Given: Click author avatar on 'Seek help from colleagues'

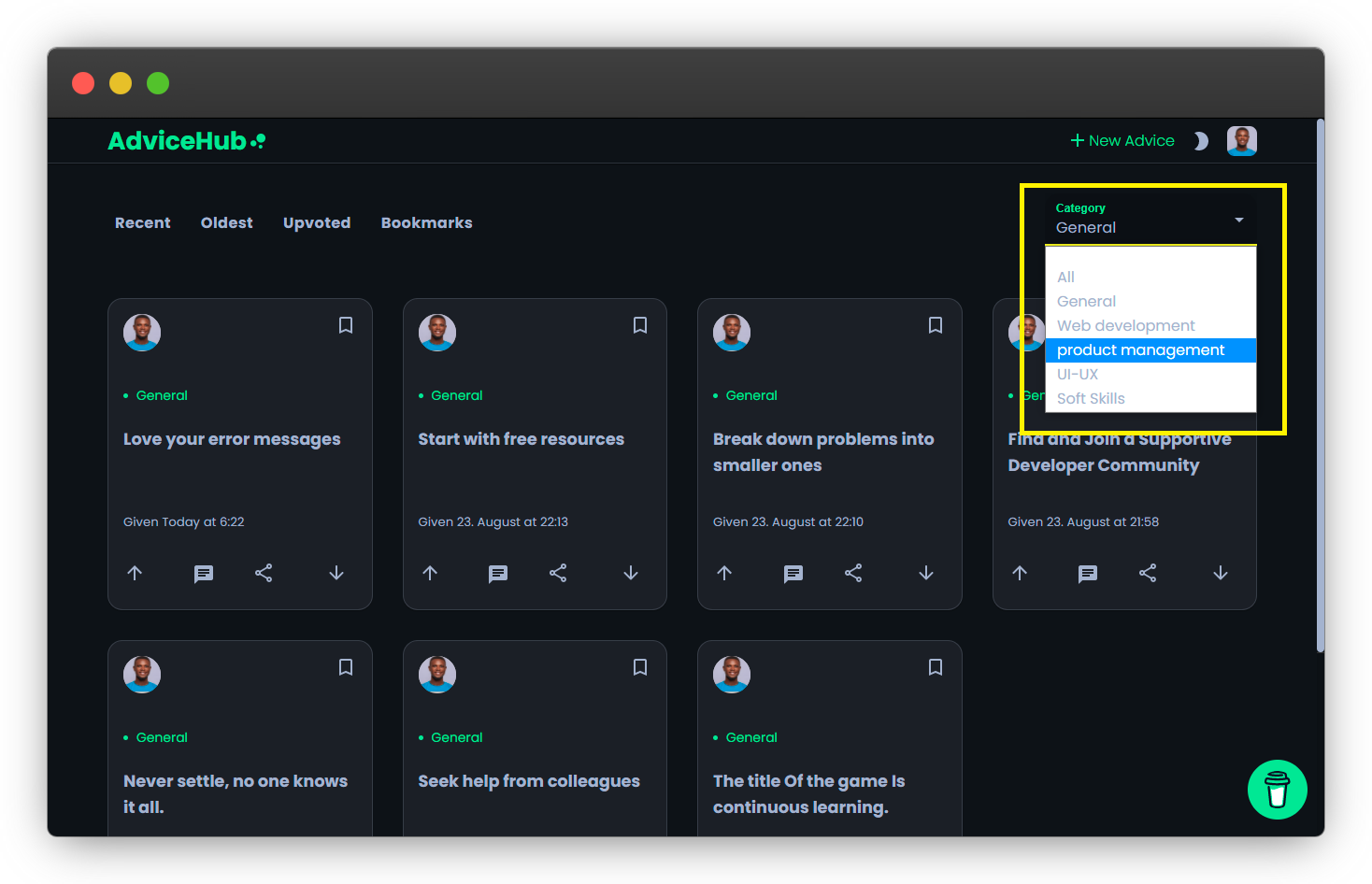Looking at the screenshot, I should (x=437, y=675).
